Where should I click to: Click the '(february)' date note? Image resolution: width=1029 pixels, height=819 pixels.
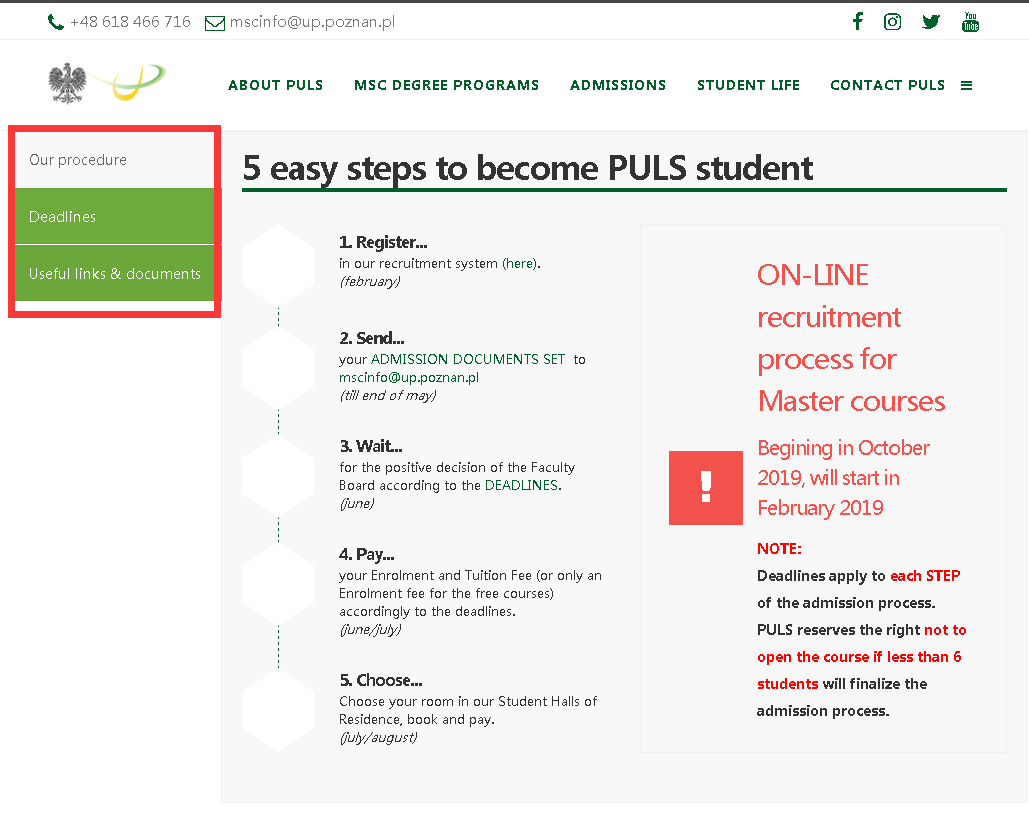[x=369, y=282]
